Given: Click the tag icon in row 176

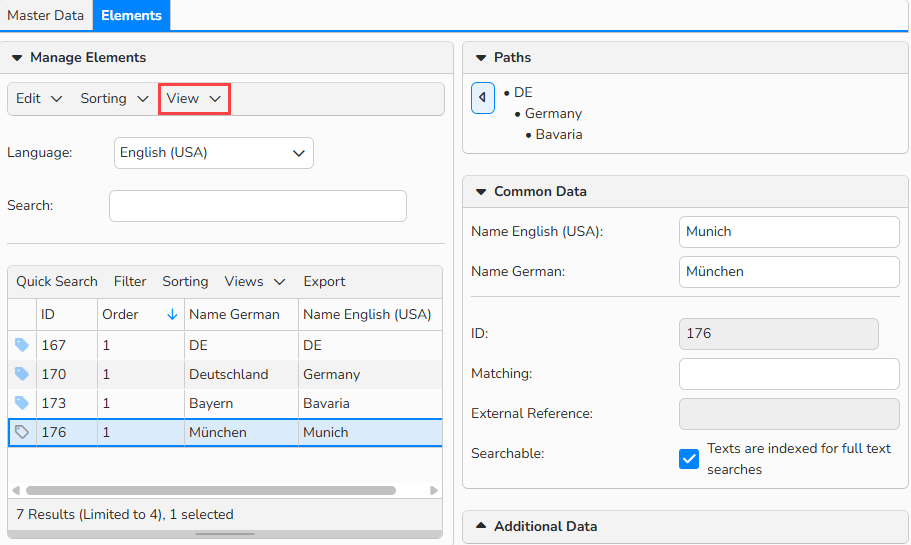Looking at the screenshot, I should 21,432.
